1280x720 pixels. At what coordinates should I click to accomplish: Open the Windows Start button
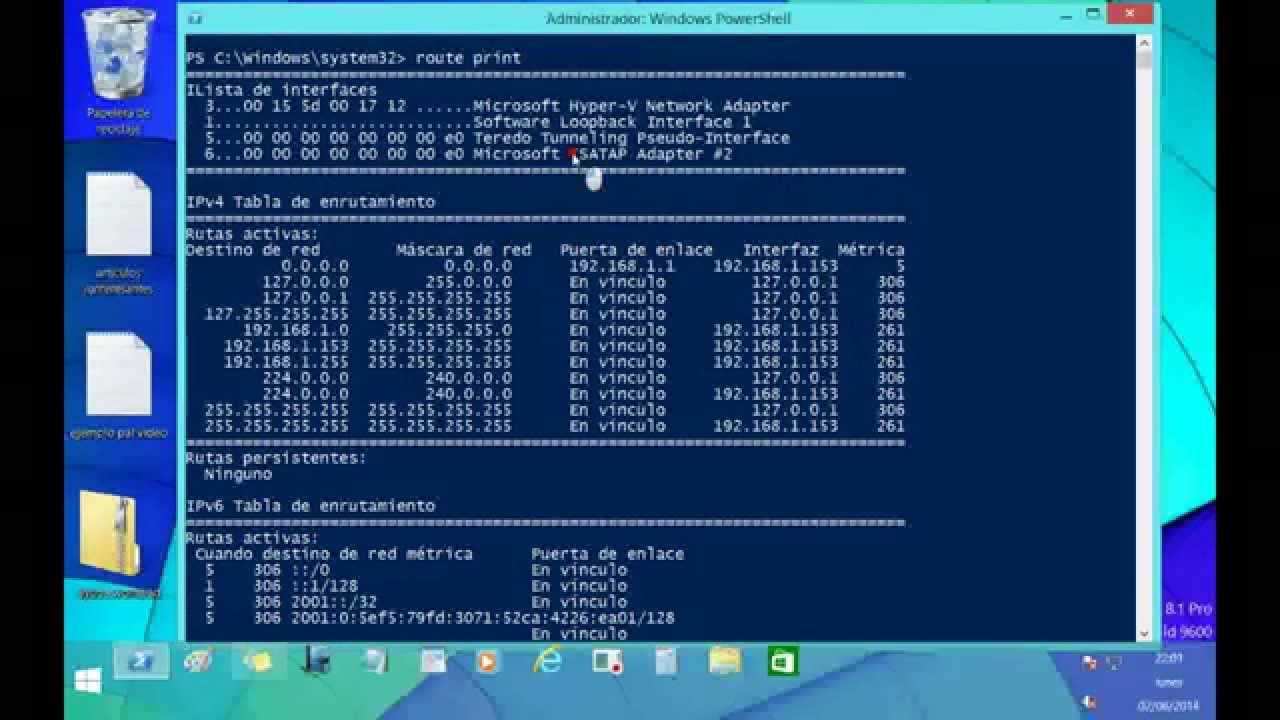88,681
